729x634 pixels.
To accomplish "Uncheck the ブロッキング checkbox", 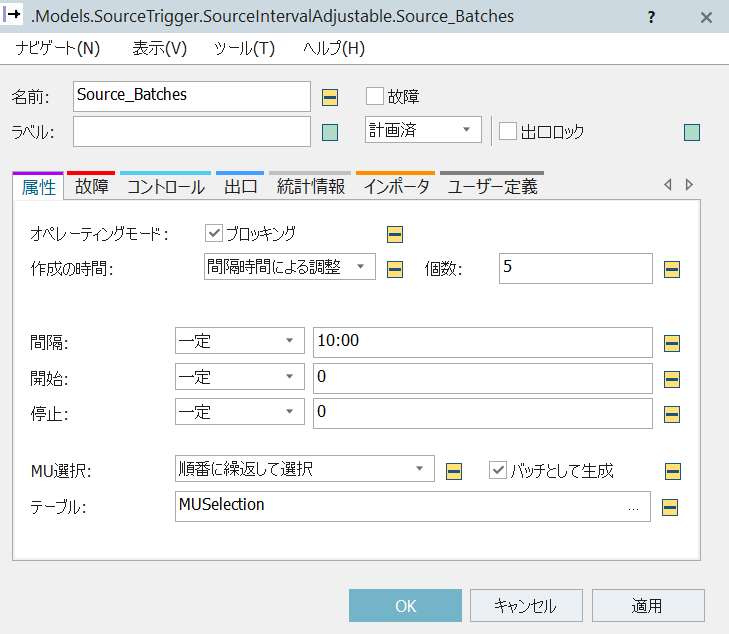I will pyautogui.click(x=214, y=233).
